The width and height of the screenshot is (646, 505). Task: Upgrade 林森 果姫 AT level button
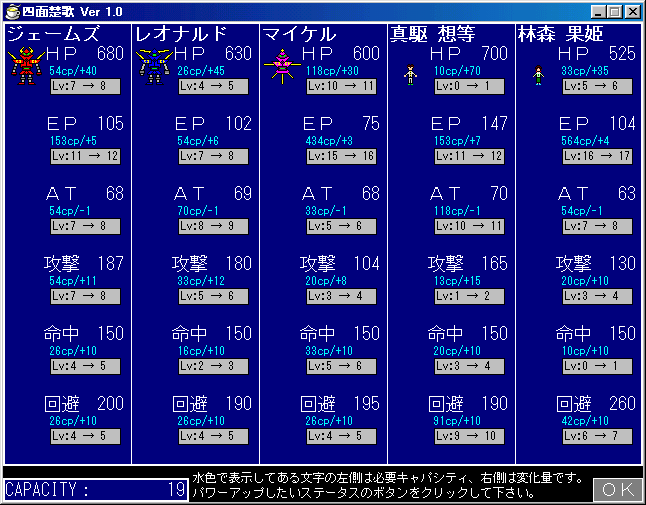click(598, 227)
